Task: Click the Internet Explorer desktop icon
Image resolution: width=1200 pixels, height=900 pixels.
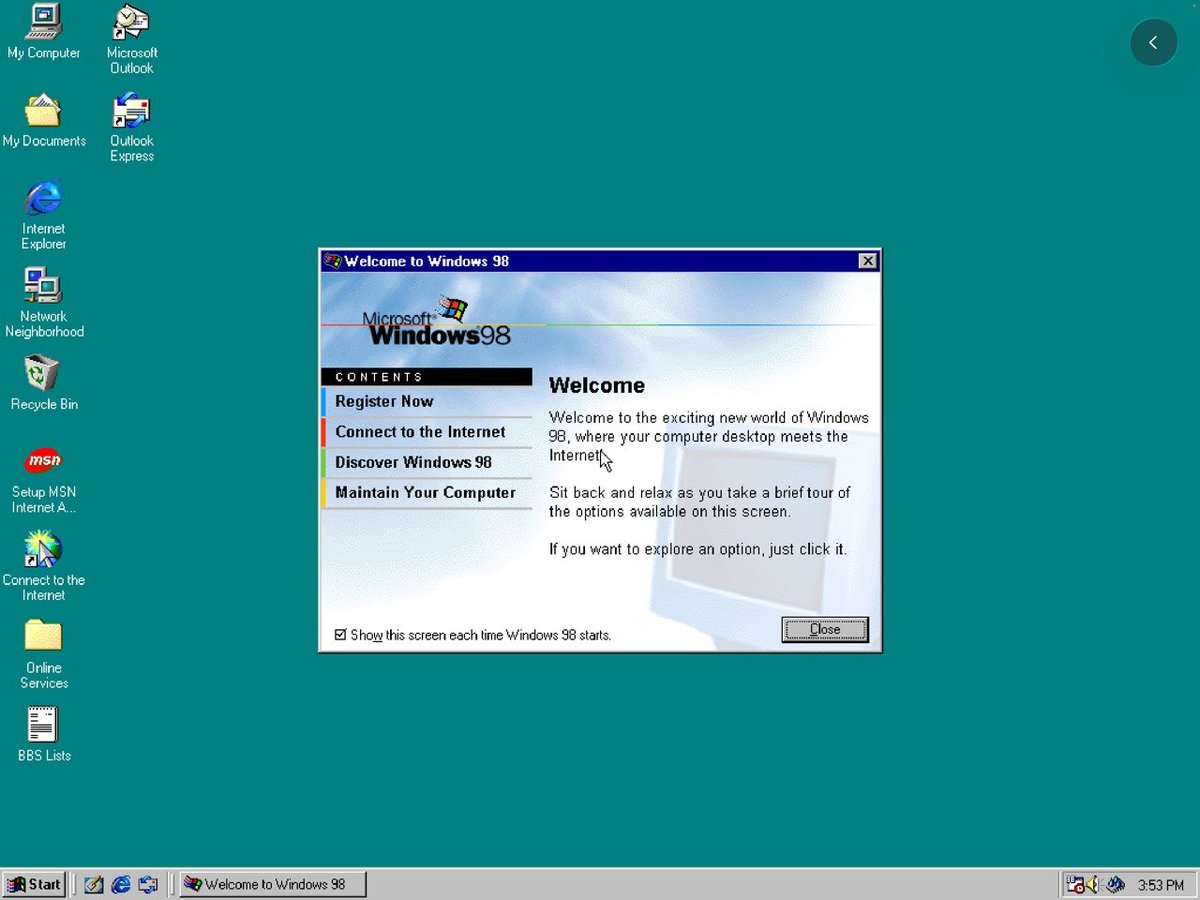Action: click(x=44, y=215)
